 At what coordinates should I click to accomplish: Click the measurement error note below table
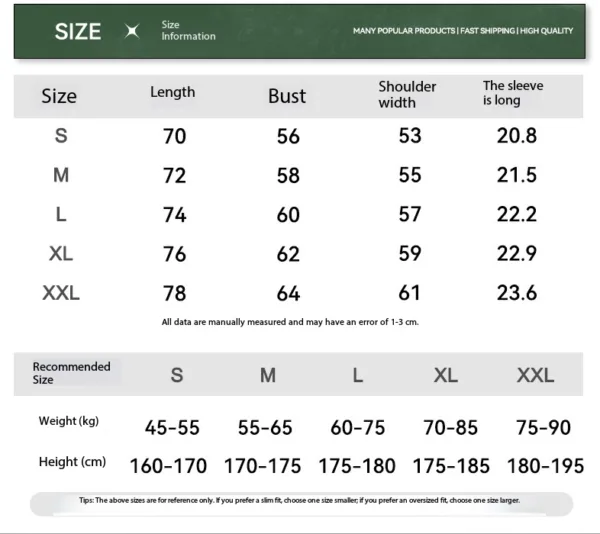pos(289,322)
